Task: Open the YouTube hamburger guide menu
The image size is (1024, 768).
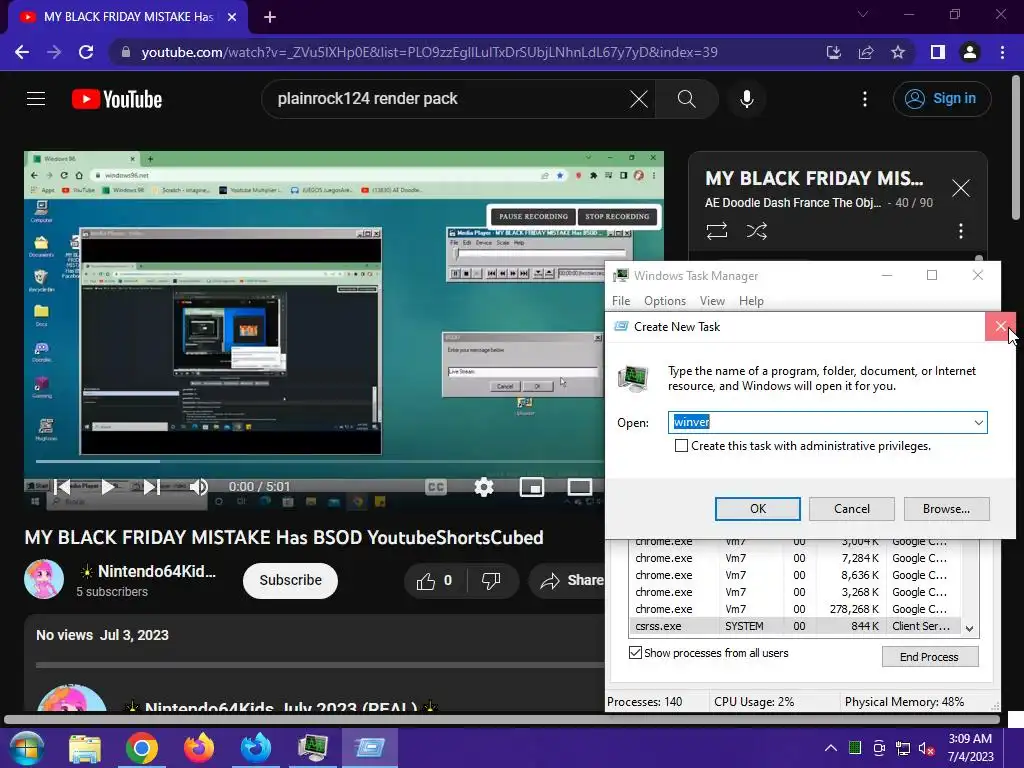Action: tap(36, 99)
